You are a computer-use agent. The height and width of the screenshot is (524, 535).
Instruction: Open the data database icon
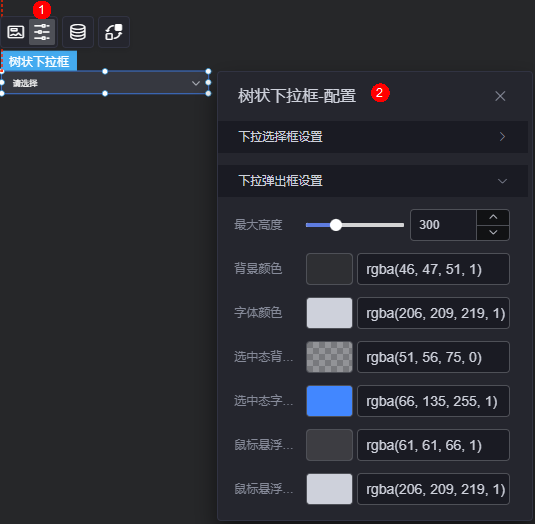[78, 32]
